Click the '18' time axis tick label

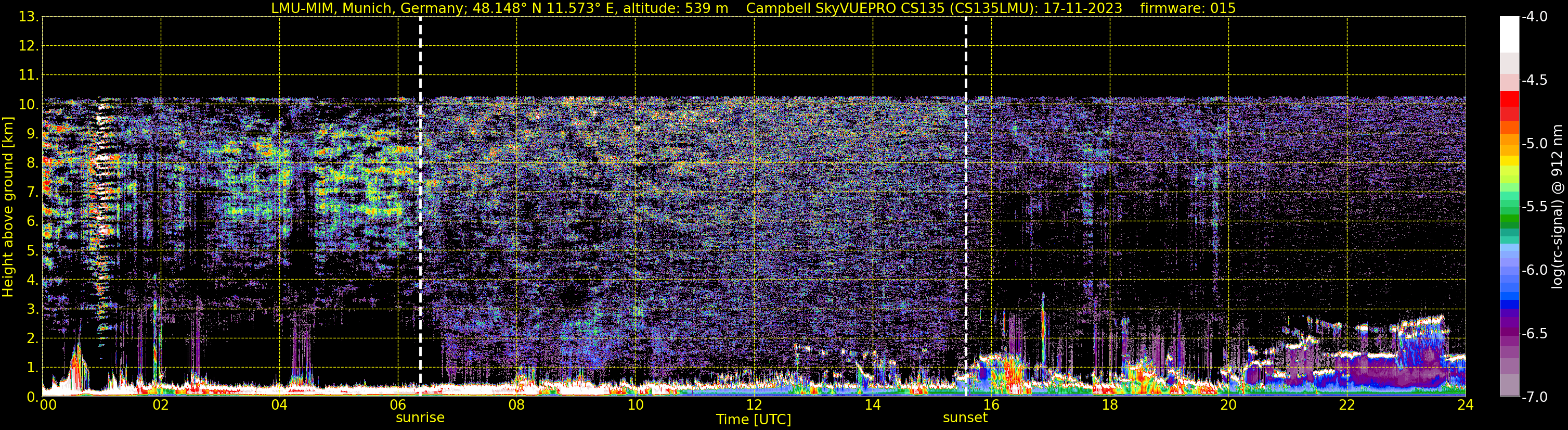coord(1110,405)
